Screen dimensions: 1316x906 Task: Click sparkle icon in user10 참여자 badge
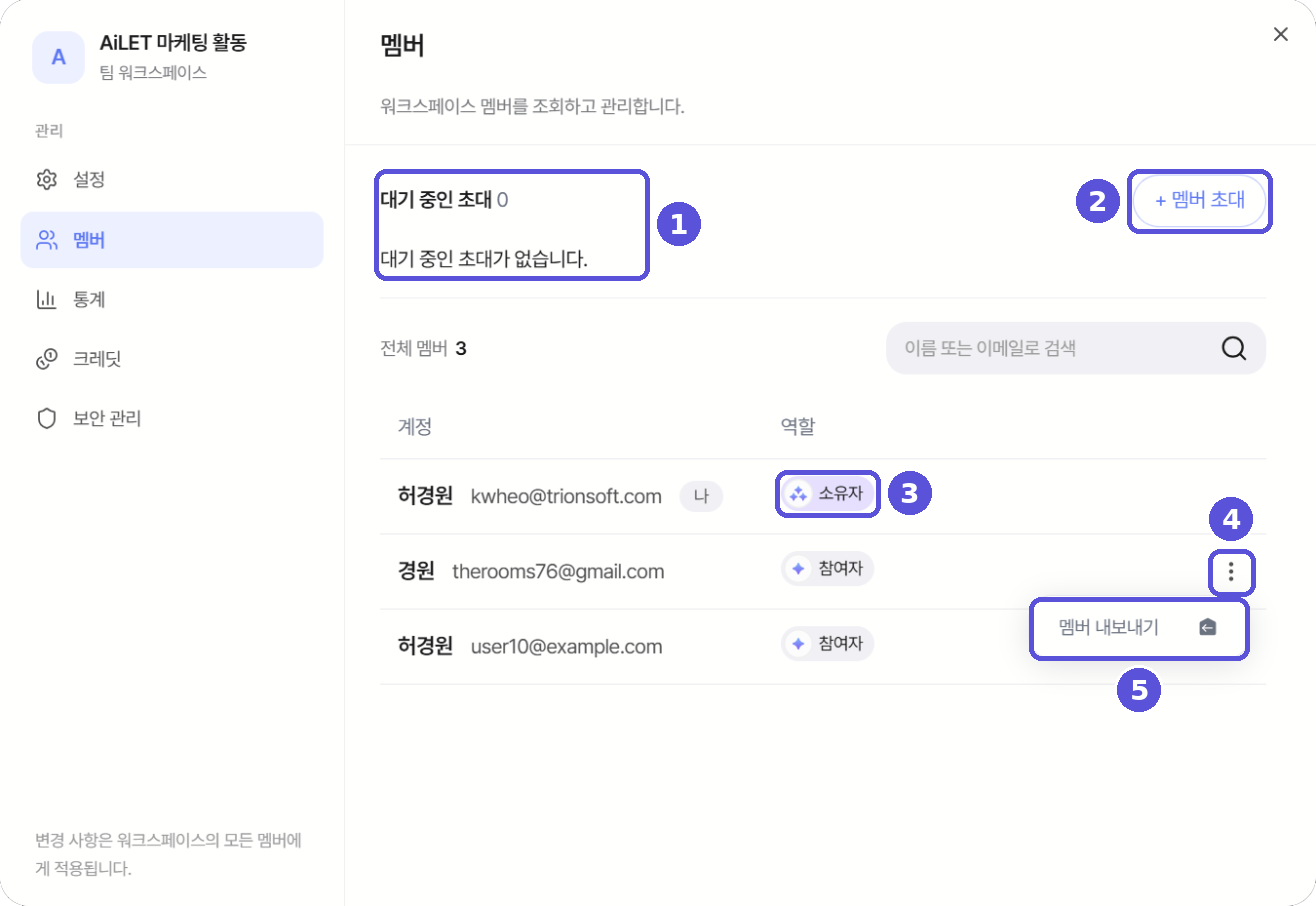coord(798,644)
